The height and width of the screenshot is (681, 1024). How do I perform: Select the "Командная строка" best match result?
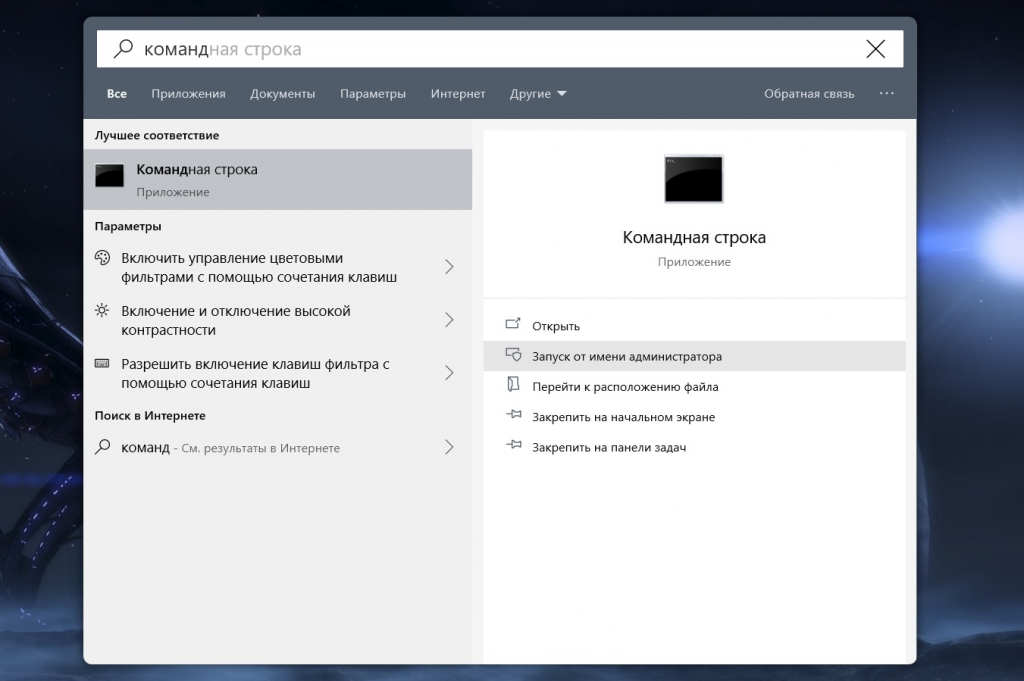(278, 180)
